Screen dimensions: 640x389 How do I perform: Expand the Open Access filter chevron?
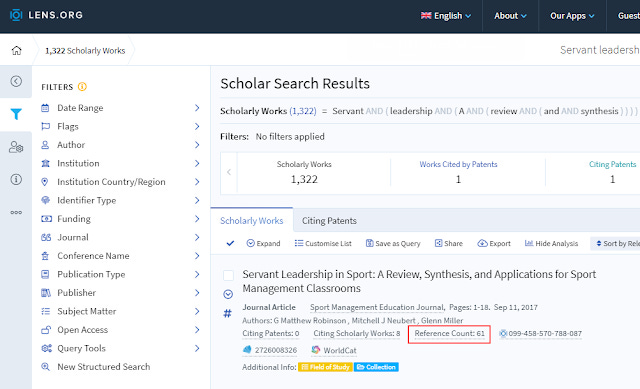(x=197, y=330)
